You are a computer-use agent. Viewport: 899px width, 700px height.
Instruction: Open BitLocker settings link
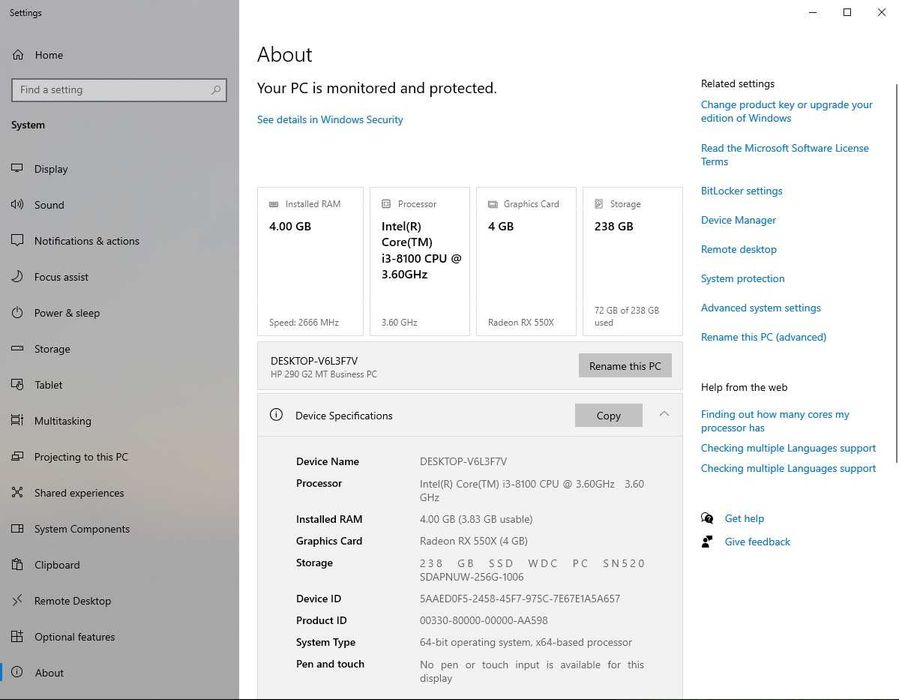click(x=741, y=191)
